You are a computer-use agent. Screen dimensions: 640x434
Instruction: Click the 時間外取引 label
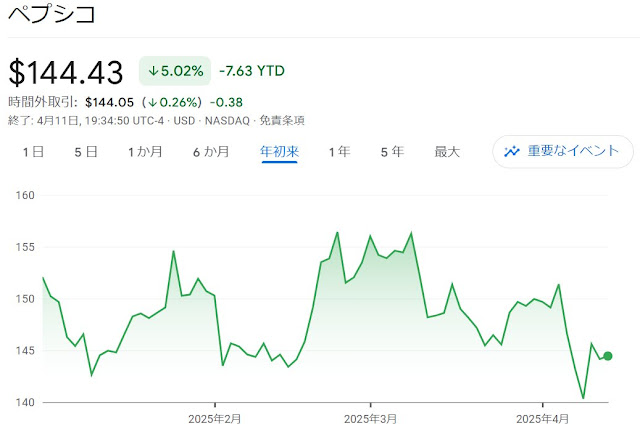[42, 102]
